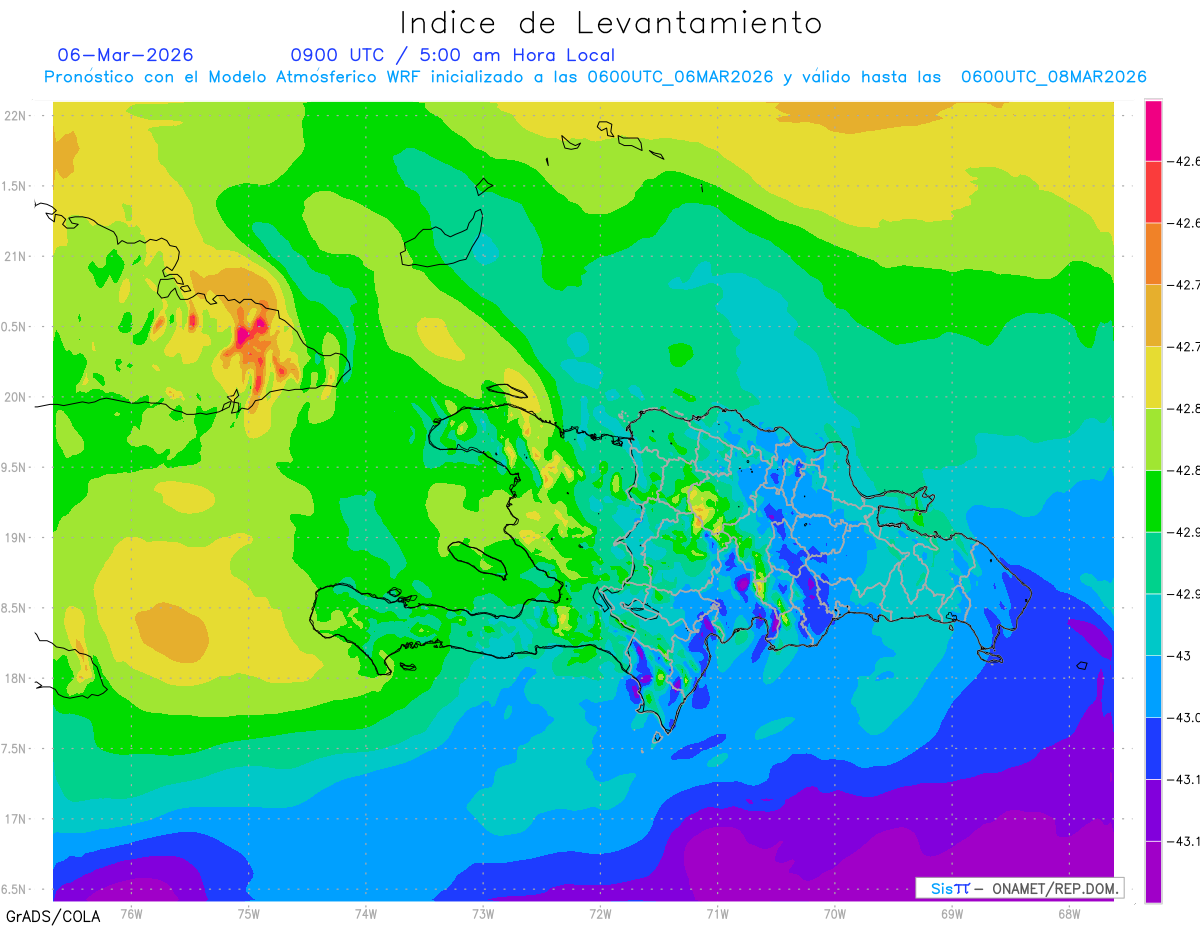Click the red swatch in the color legend
The image size is (1200, 927).
tap(1153, 192)
